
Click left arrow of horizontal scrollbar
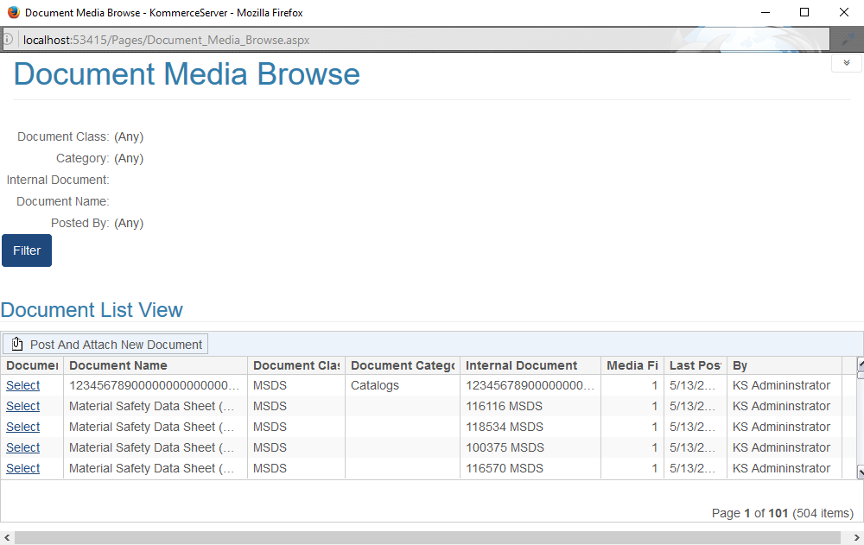[x=7, y=538]
